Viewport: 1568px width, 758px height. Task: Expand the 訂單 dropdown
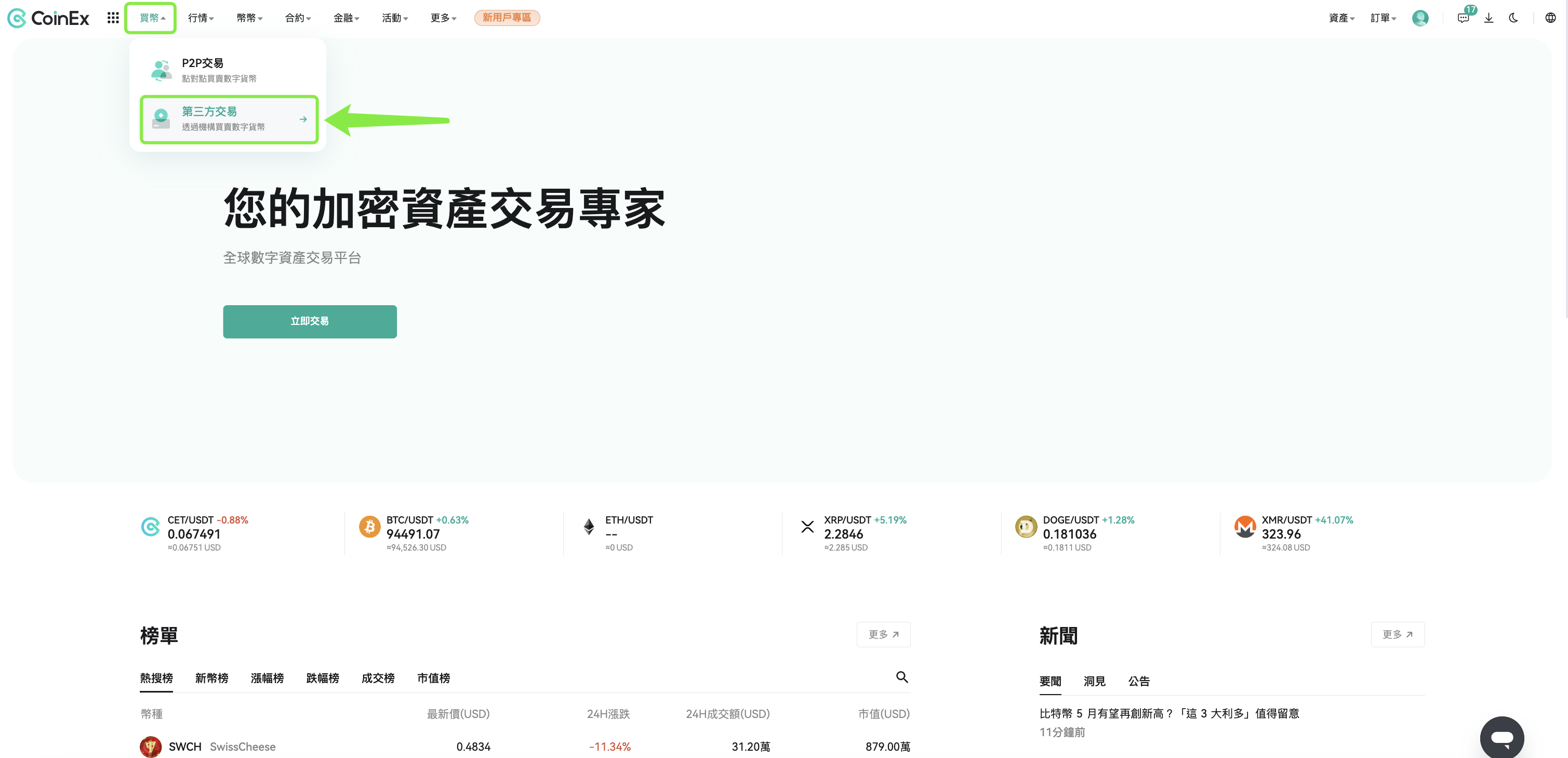coord(1383,18)
